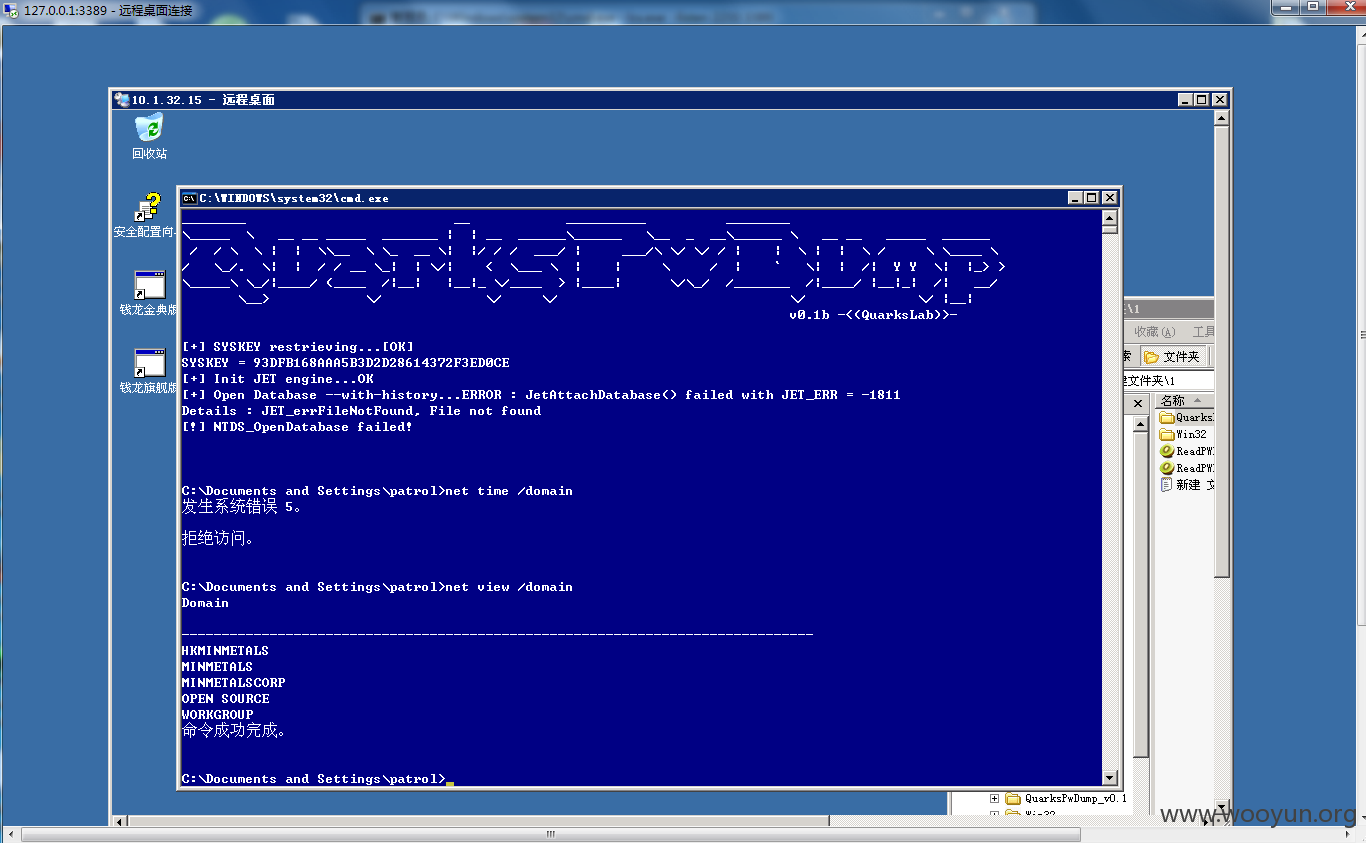Viewport: 1366px width, 843px height.
Task: Click cmd window scrollbar down arrow
Action: (x=1109, y=778)
